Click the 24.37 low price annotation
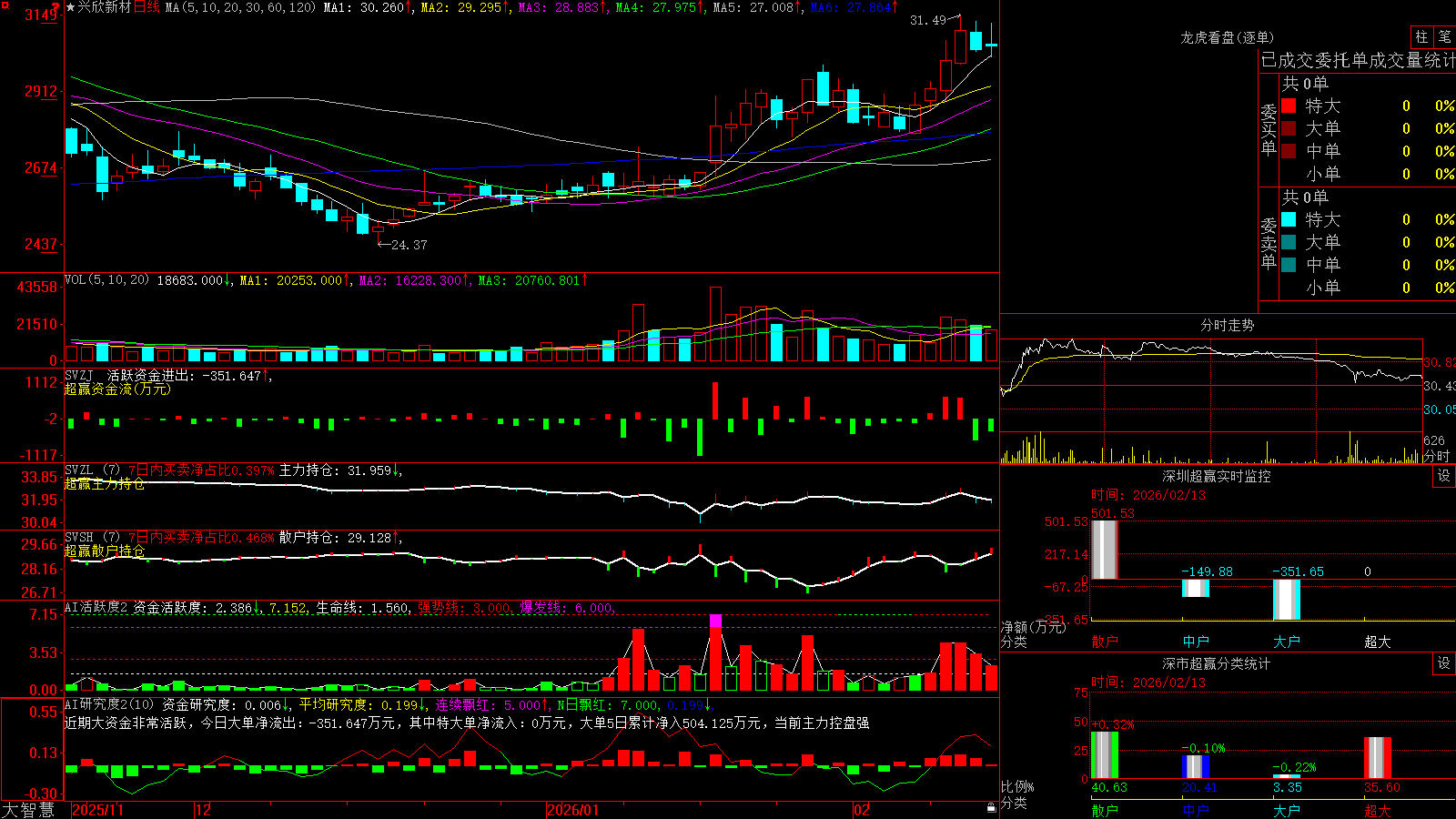The height and width of the screenshot is (819, 1456). tap(409, 245)
